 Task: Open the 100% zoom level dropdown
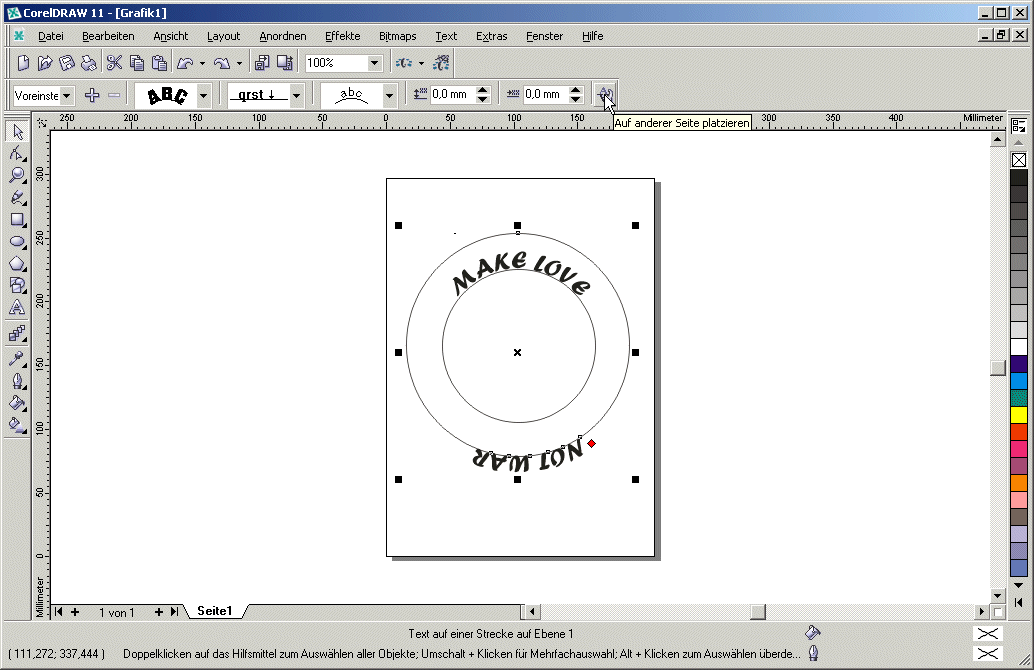coord(375,63)
